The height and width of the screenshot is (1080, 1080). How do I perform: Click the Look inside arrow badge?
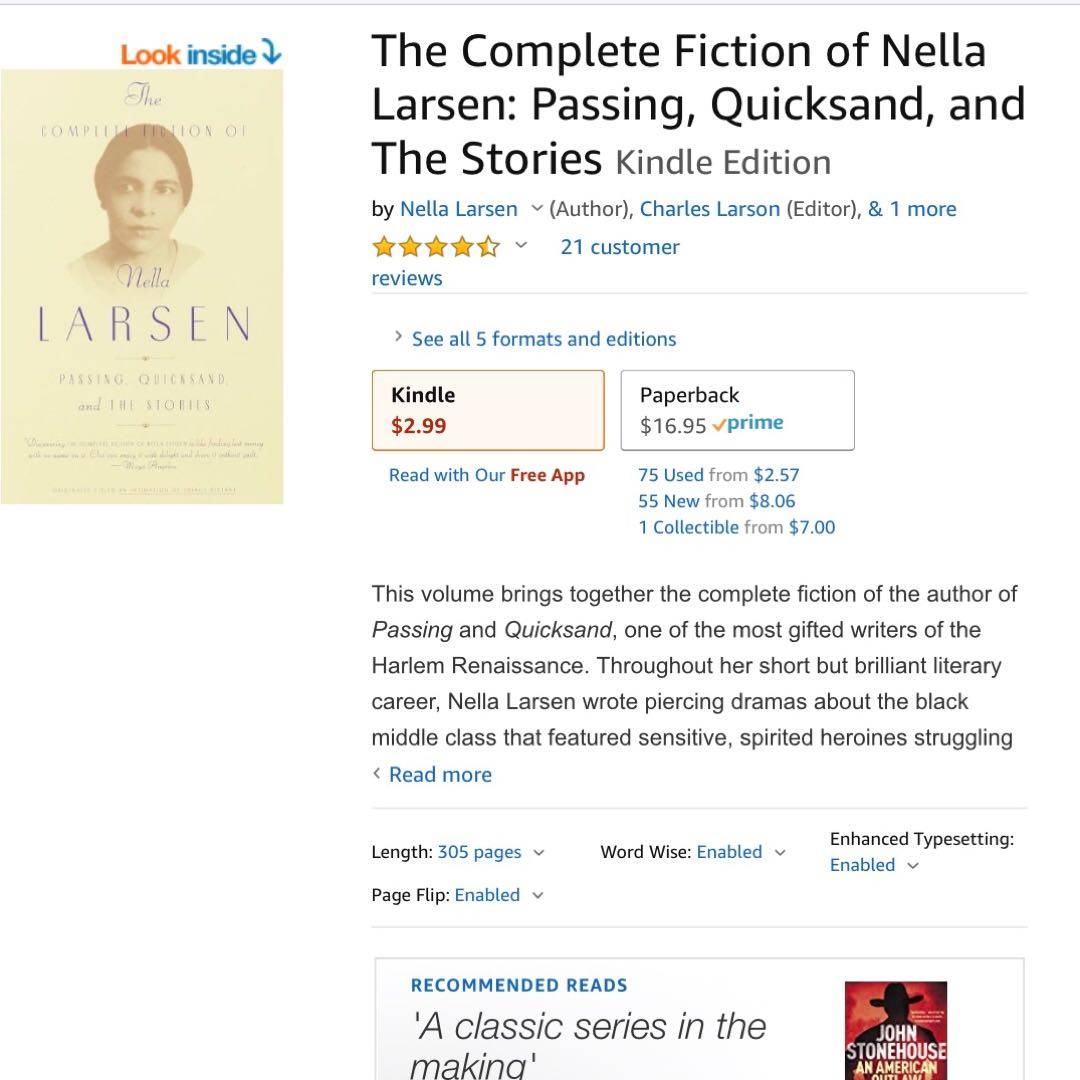[x=201, y=54]
